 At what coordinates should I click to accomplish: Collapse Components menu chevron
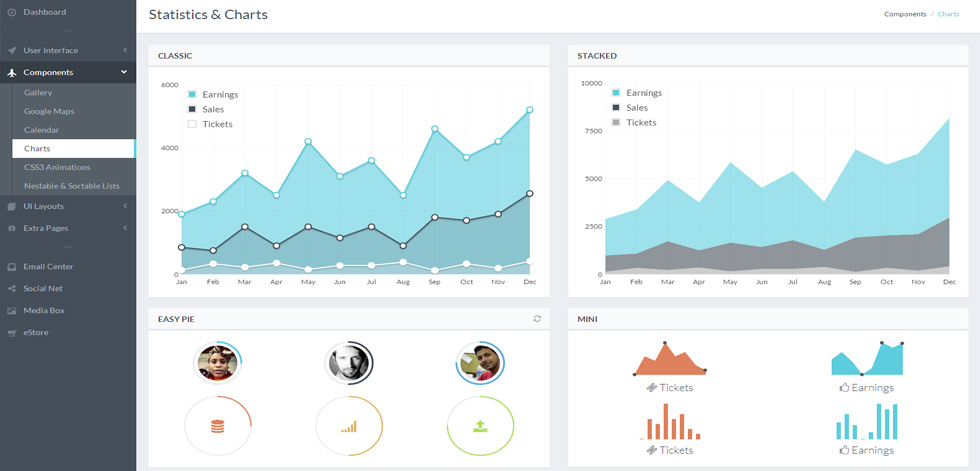124,72
